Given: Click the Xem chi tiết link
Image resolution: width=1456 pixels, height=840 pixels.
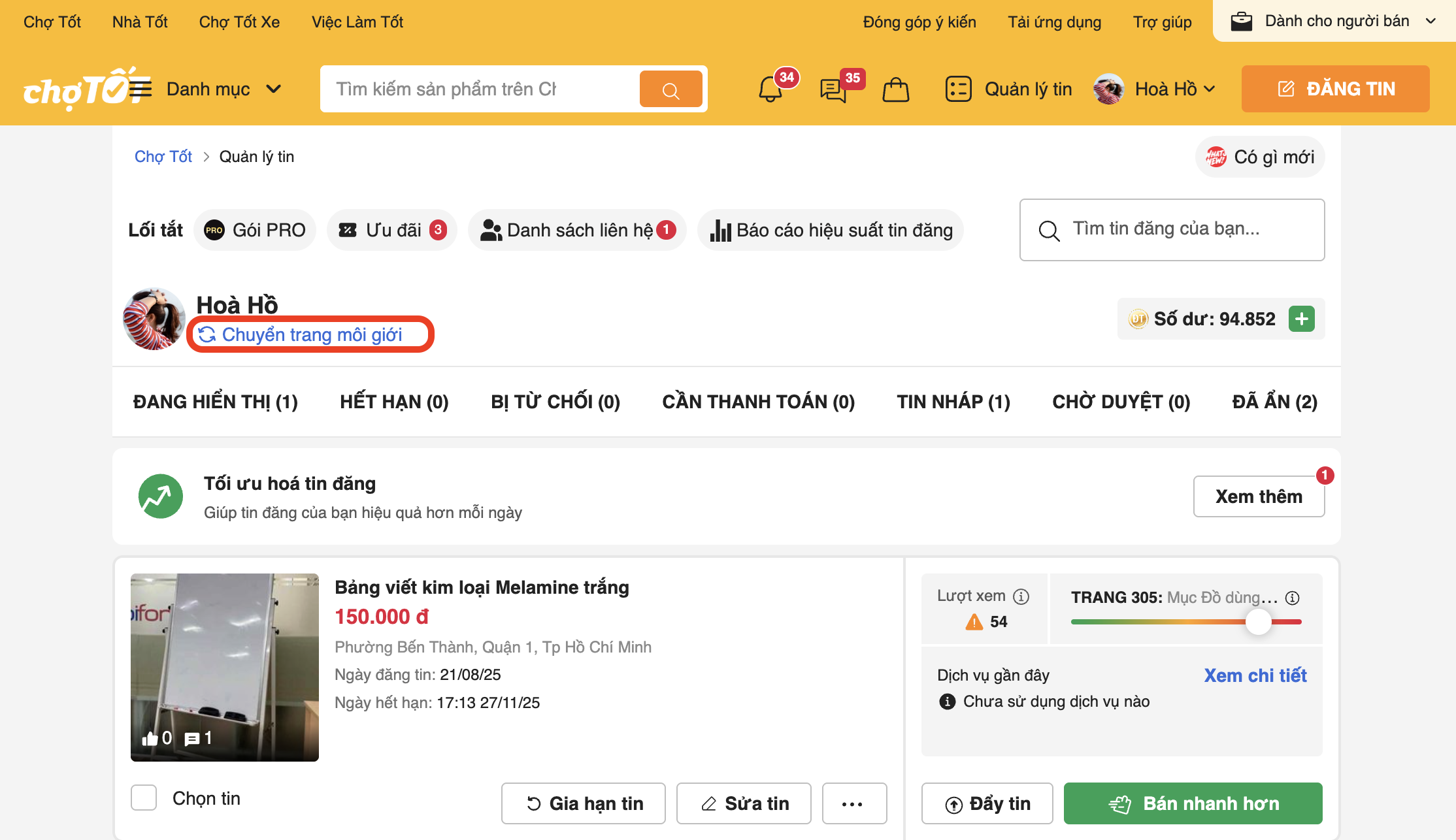Looking at the screenshot, I should (x=1255, y=675).
